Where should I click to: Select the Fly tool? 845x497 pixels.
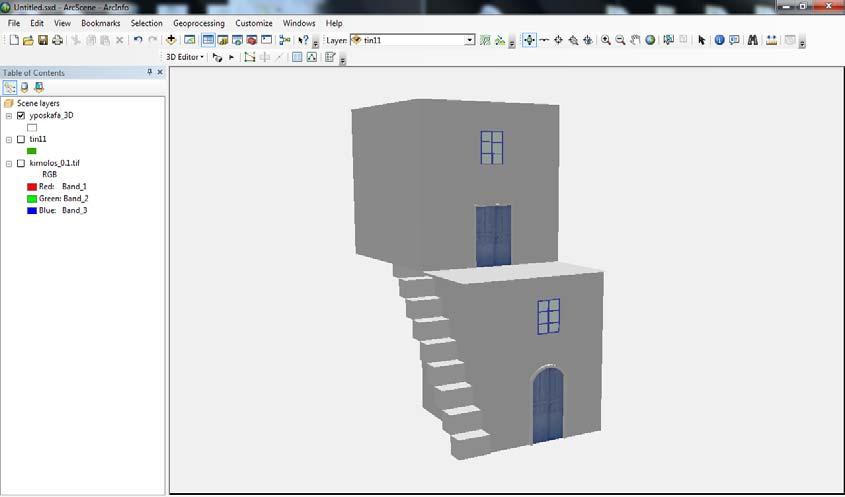pyautogui.click(x=544, y=40)
